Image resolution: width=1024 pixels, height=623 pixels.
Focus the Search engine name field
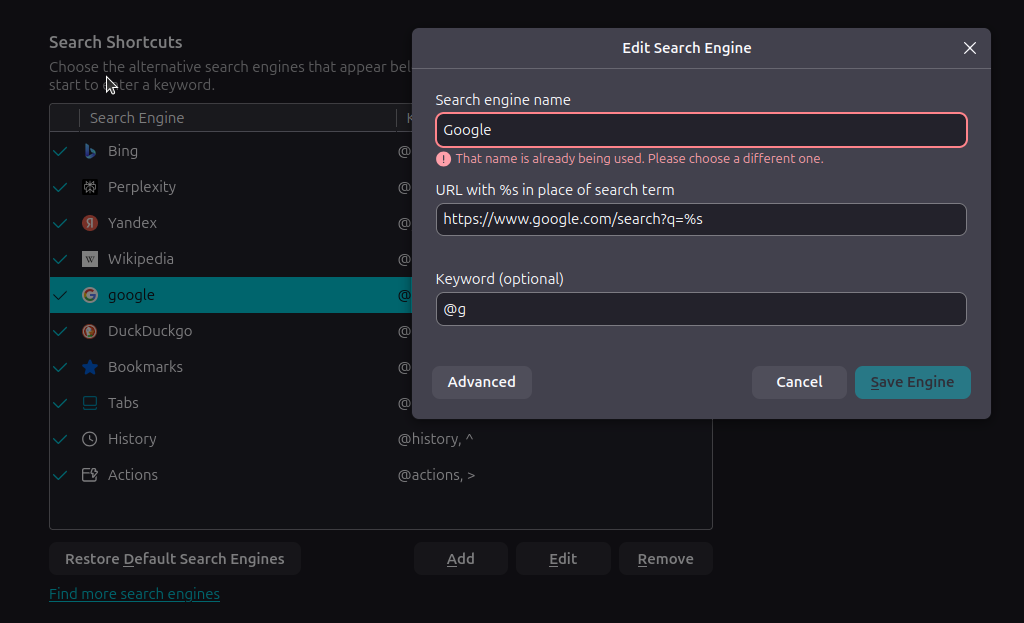click(701, 130)
